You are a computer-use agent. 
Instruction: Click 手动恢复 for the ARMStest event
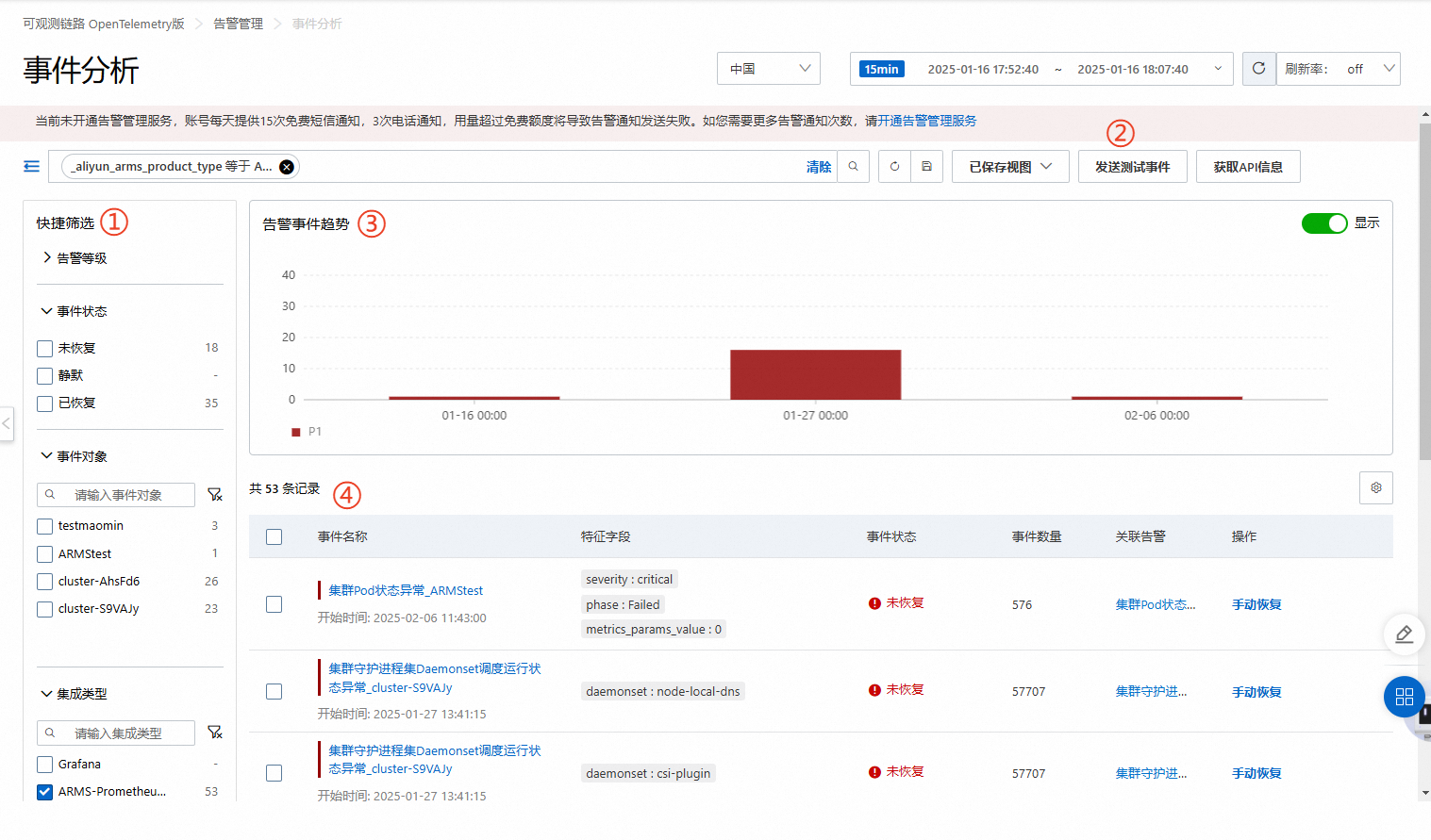tap(1256, 604)
